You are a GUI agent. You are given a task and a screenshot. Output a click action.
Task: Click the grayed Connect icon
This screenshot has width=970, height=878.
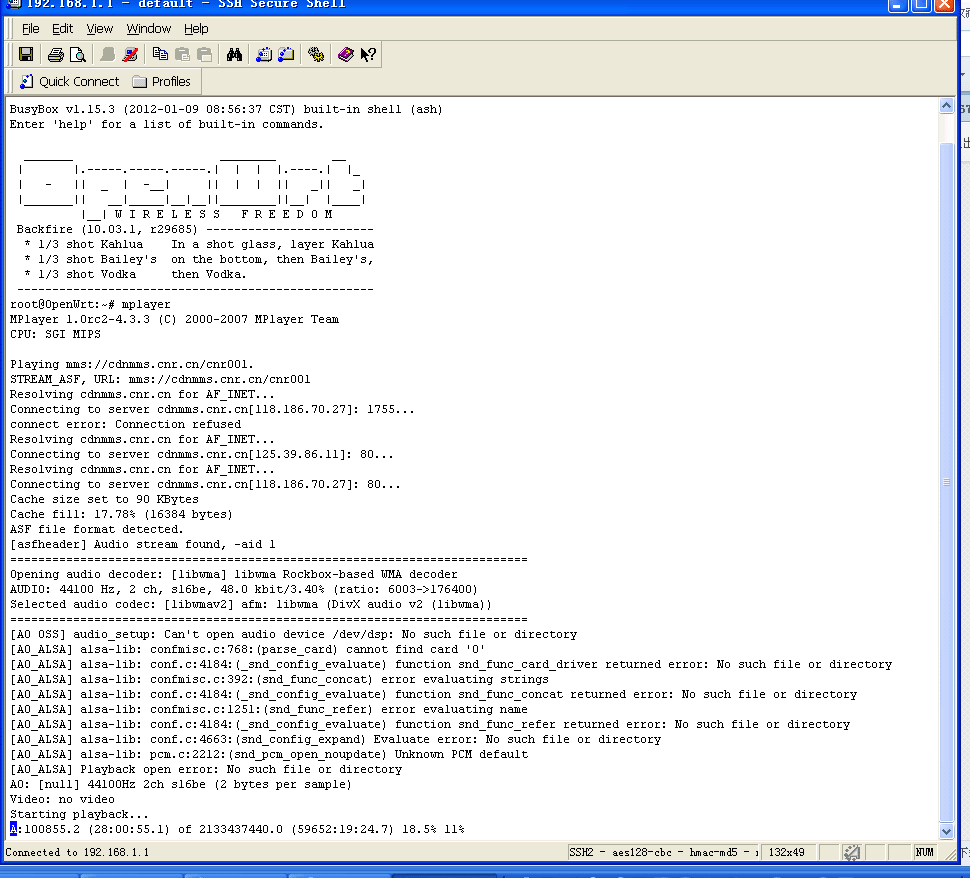point(108,54)
